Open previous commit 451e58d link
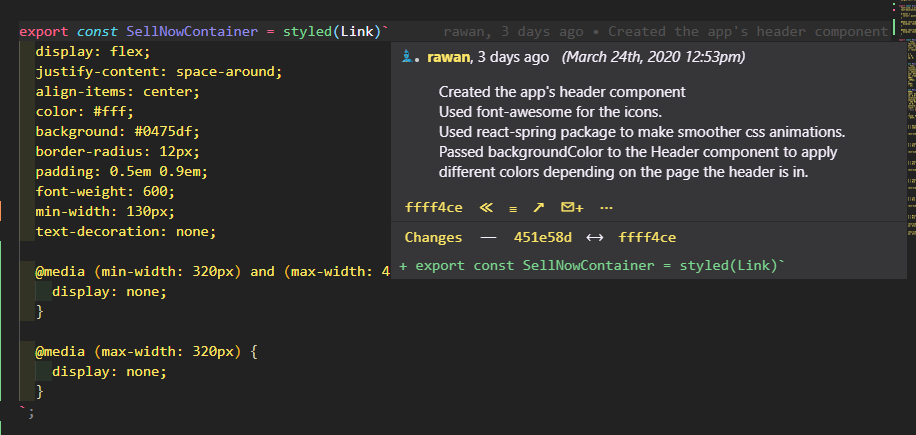 [x=543, y=238]
